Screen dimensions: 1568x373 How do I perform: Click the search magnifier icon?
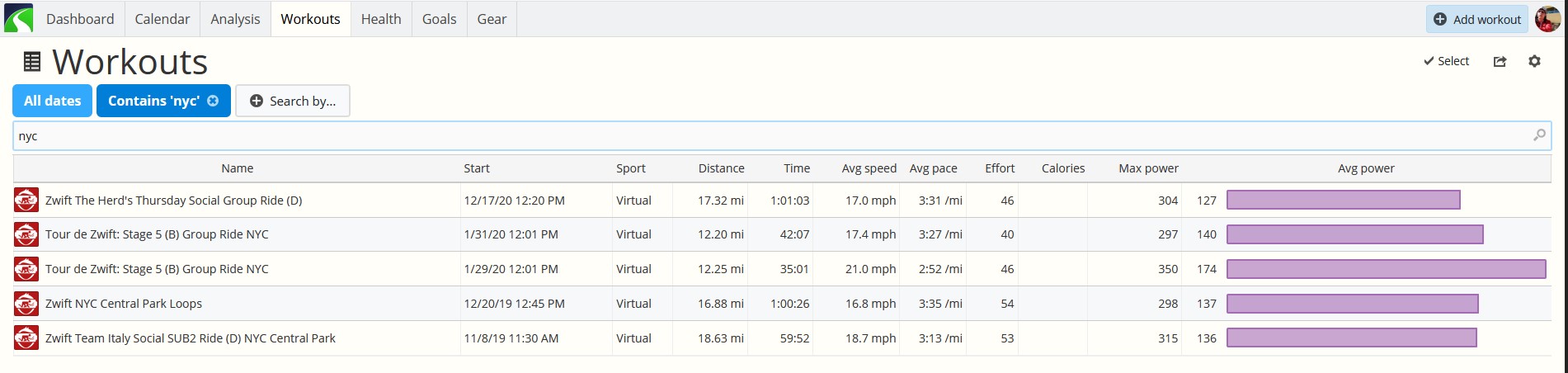click(x=1539, y=135)
